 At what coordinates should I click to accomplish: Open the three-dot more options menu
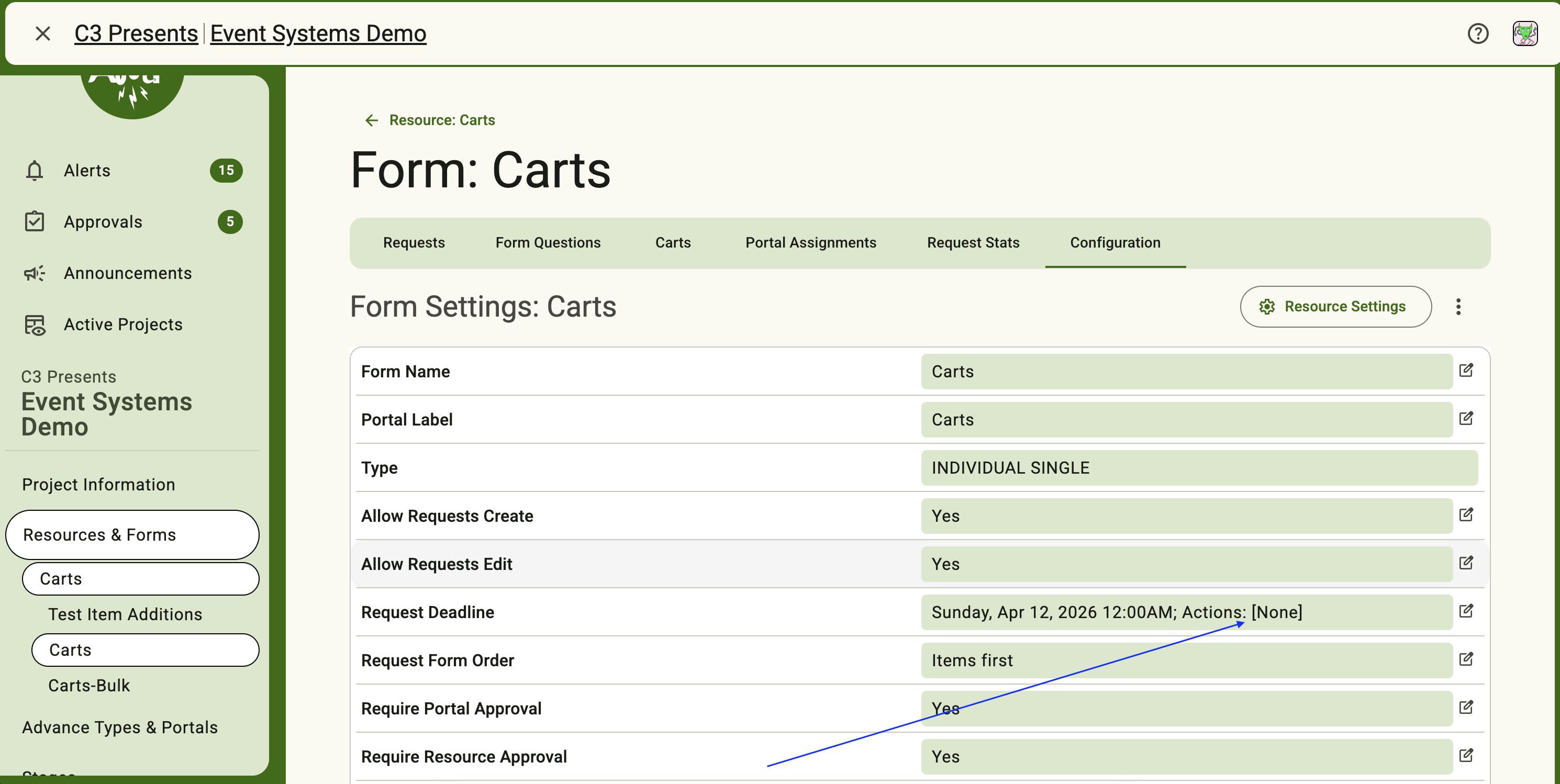[1458, 307]
